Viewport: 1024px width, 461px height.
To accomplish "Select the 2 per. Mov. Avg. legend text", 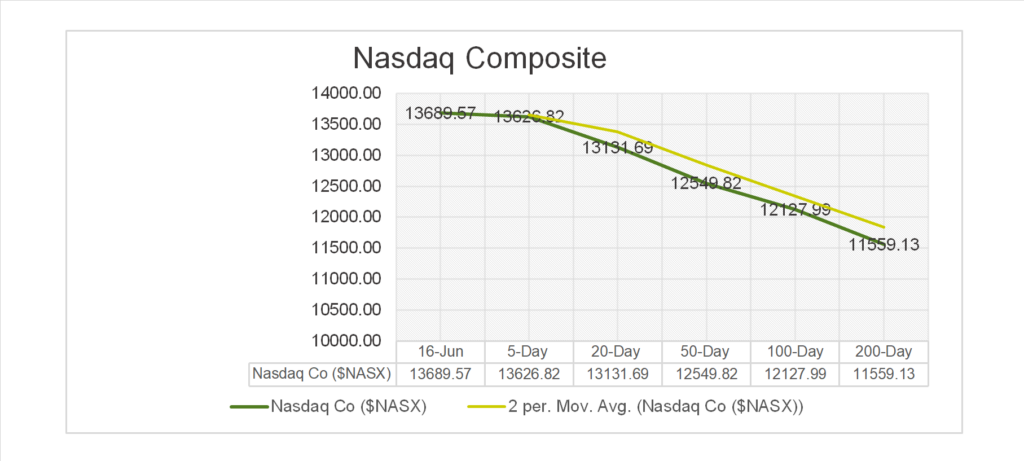I will [x=654, y=407].
